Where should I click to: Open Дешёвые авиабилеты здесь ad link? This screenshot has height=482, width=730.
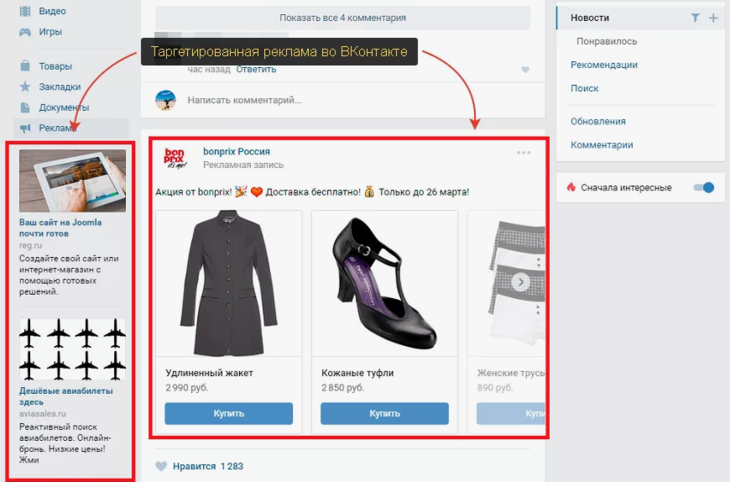(x=66, y=396)
